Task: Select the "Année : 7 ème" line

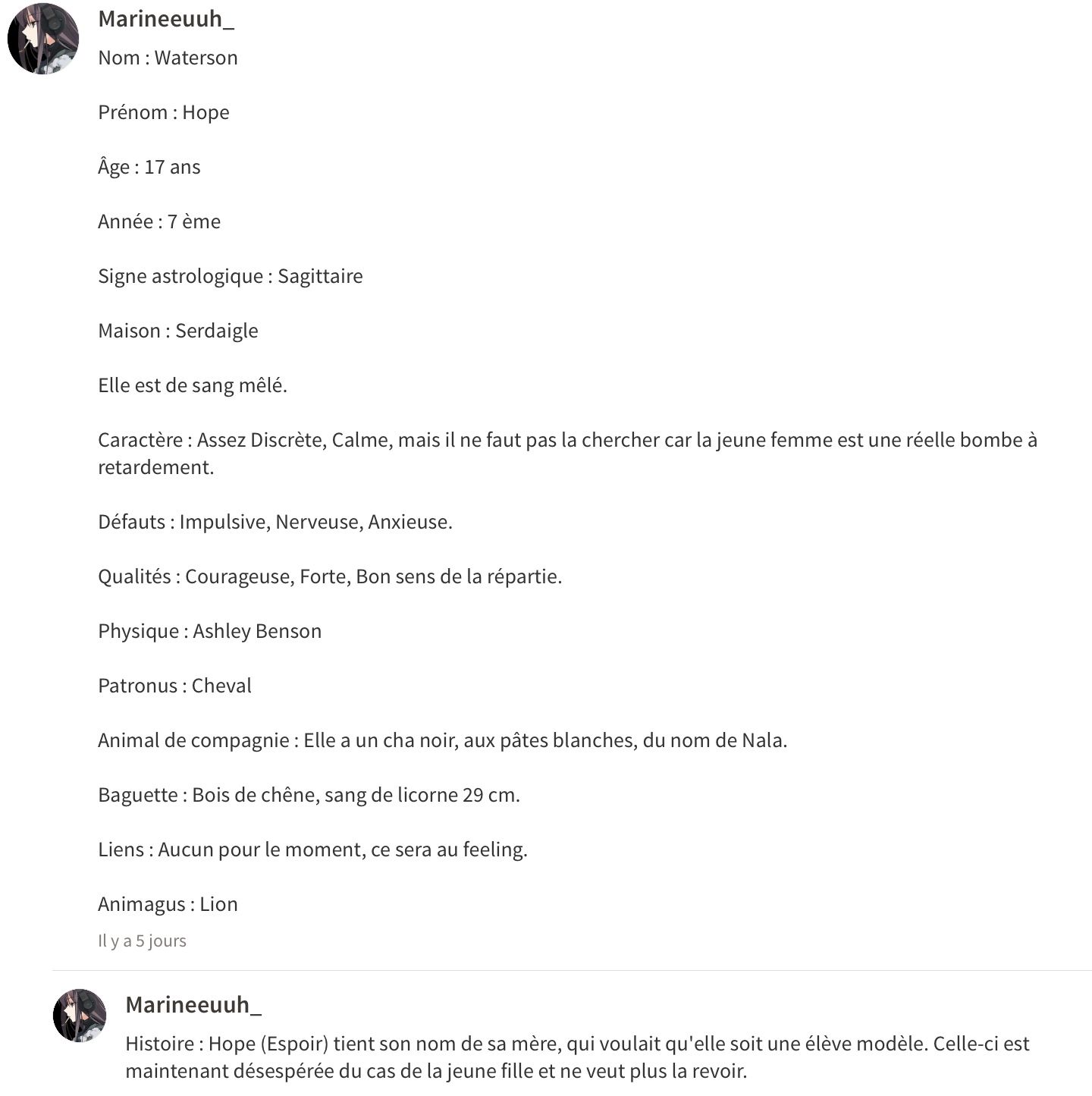Action: click(x=159, y=221)
